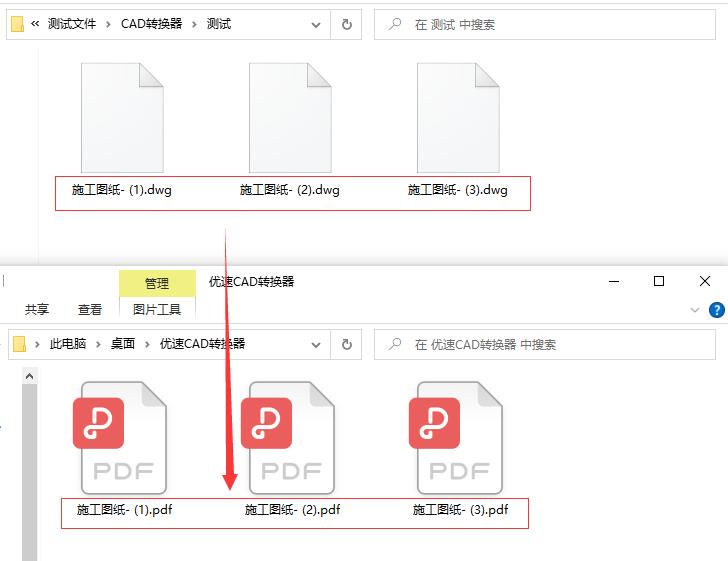
Task: Open the 查看 ribbon tab
Action: click(x=90, y=309)
